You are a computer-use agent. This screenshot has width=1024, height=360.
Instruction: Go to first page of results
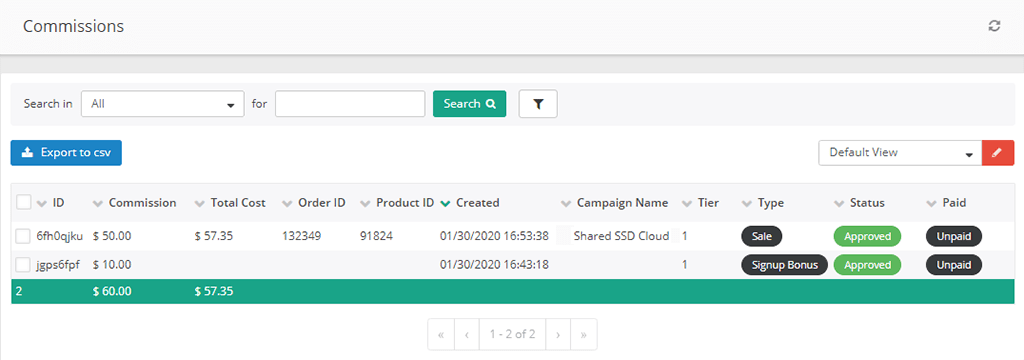point(441,335)
